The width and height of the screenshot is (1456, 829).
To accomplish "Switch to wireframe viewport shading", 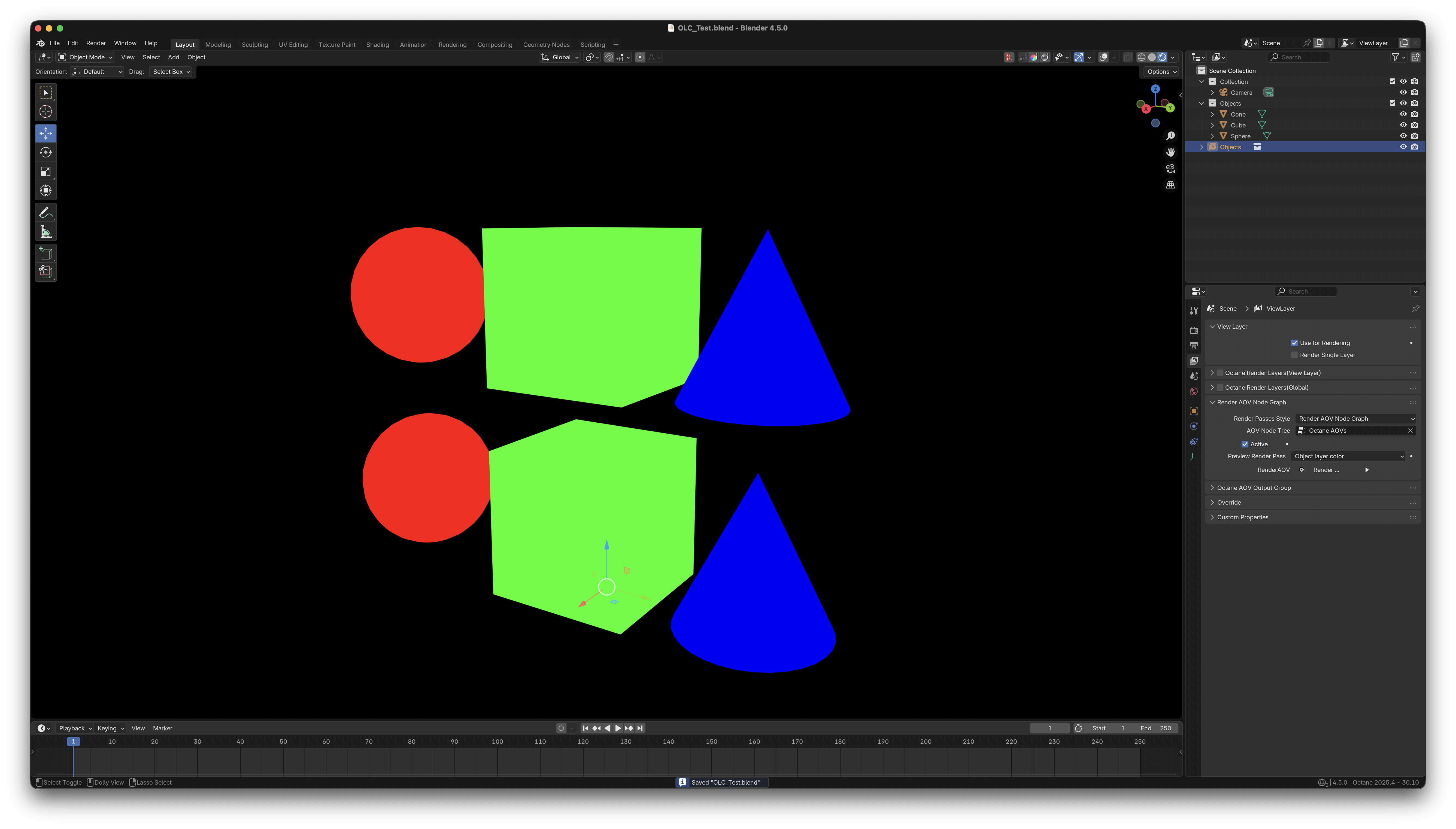I will pyautogui.click(x=1141, y=57).
